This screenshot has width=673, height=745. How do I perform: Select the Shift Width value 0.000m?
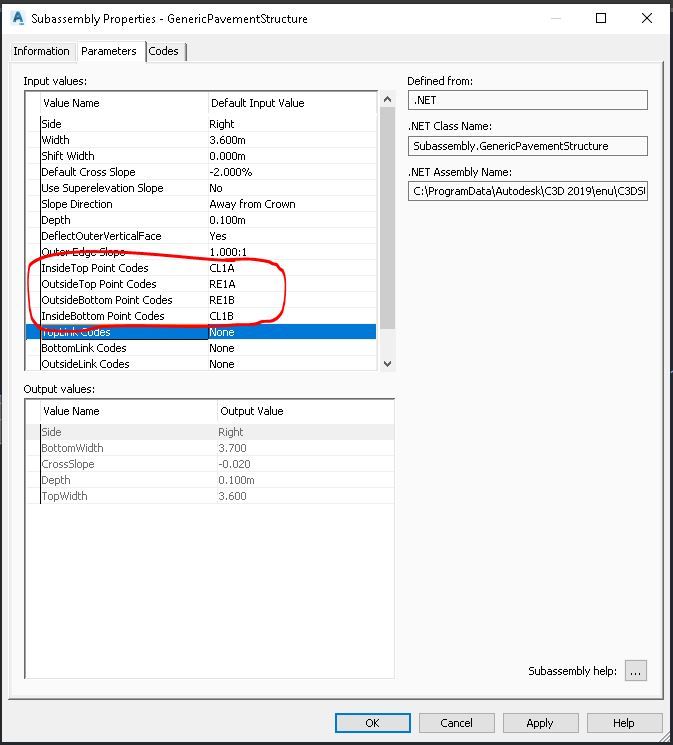(292, 156)
